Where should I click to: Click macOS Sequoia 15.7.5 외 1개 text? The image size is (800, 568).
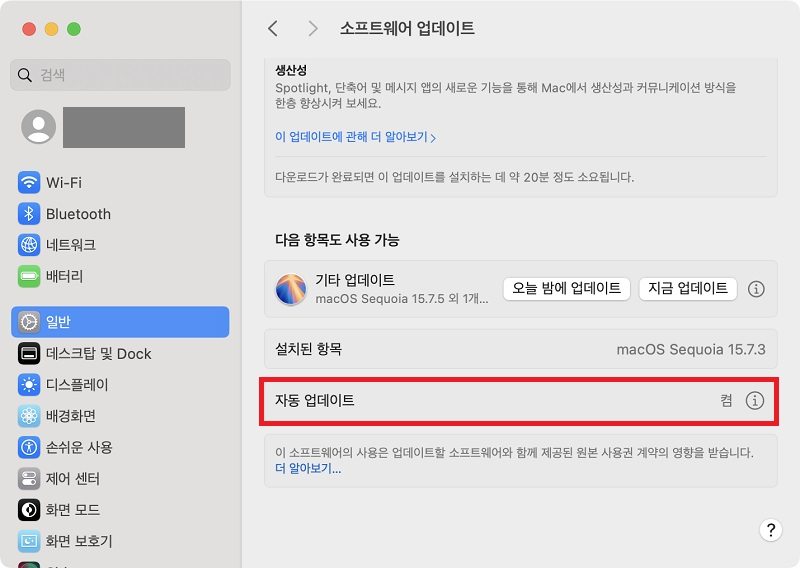pos(402,299)
